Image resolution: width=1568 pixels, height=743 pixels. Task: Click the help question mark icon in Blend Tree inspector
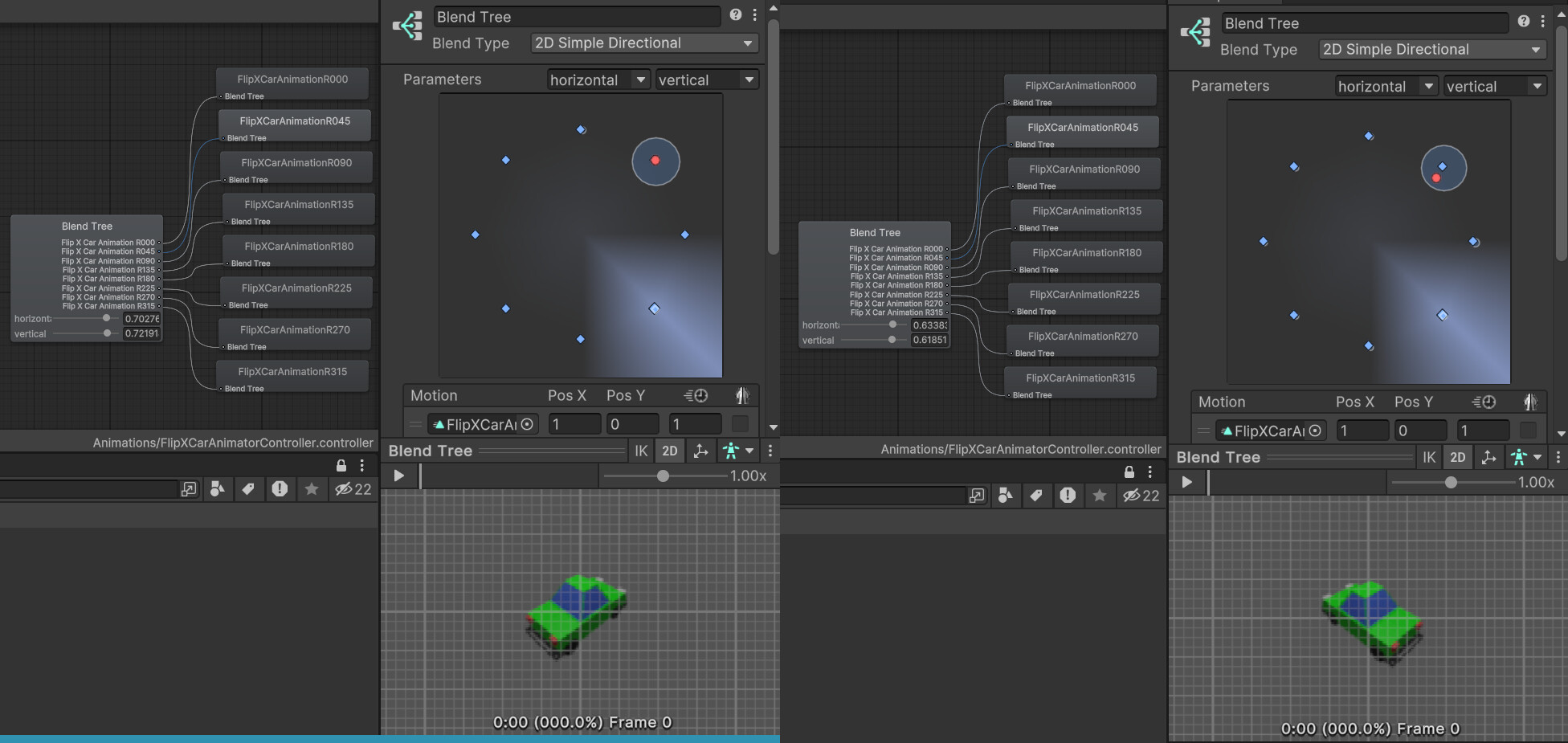[x=735, y=14]
